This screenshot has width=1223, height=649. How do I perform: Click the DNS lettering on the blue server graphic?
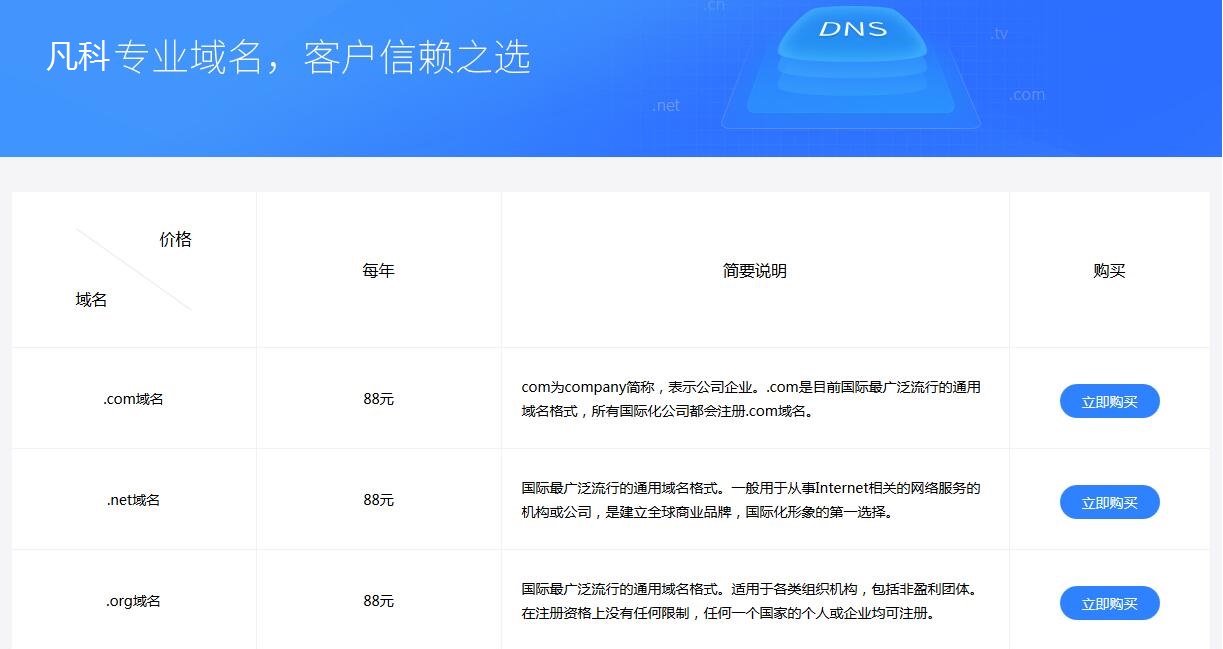(x=855, y=30)
